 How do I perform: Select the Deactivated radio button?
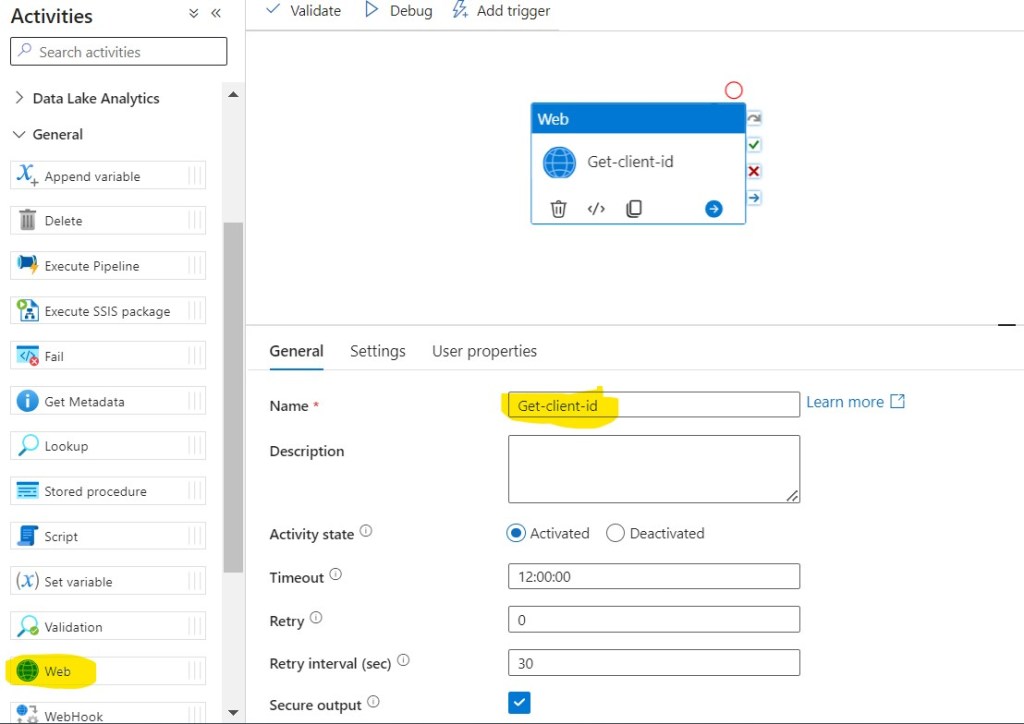[x=615, y=533]
